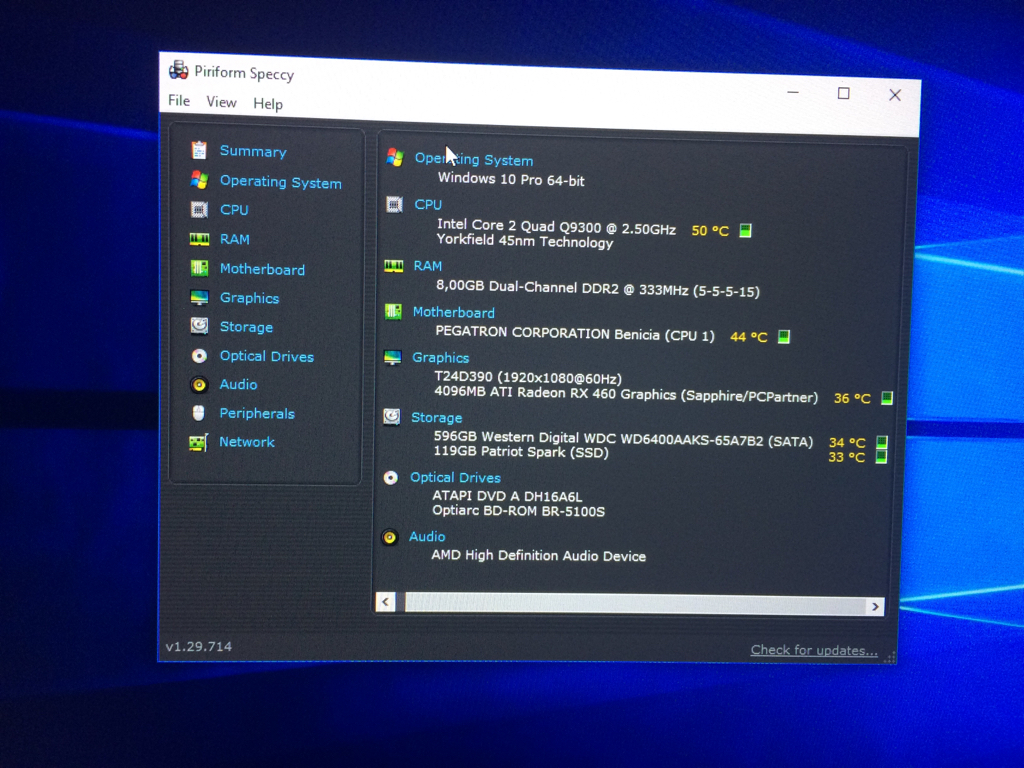Click the Speccy app icon in title bar

tap(178, 70)
